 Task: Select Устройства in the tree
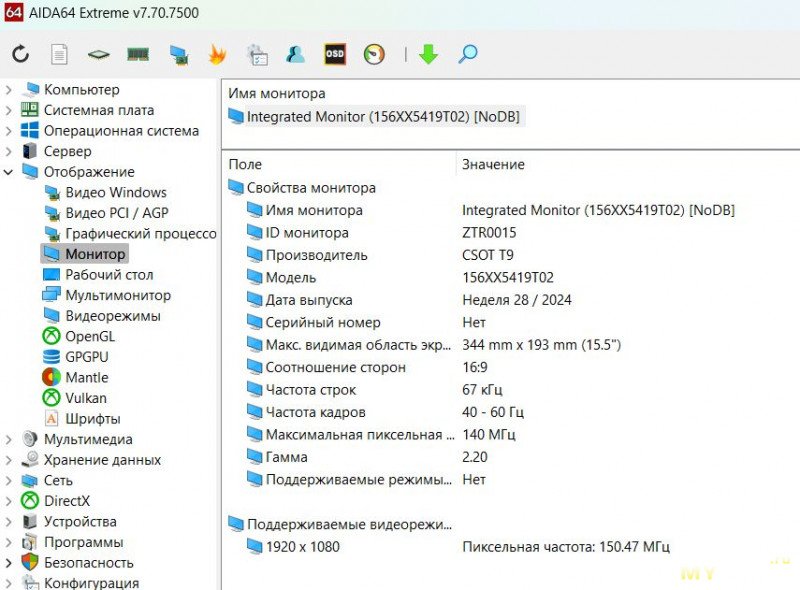coord(69,522)
